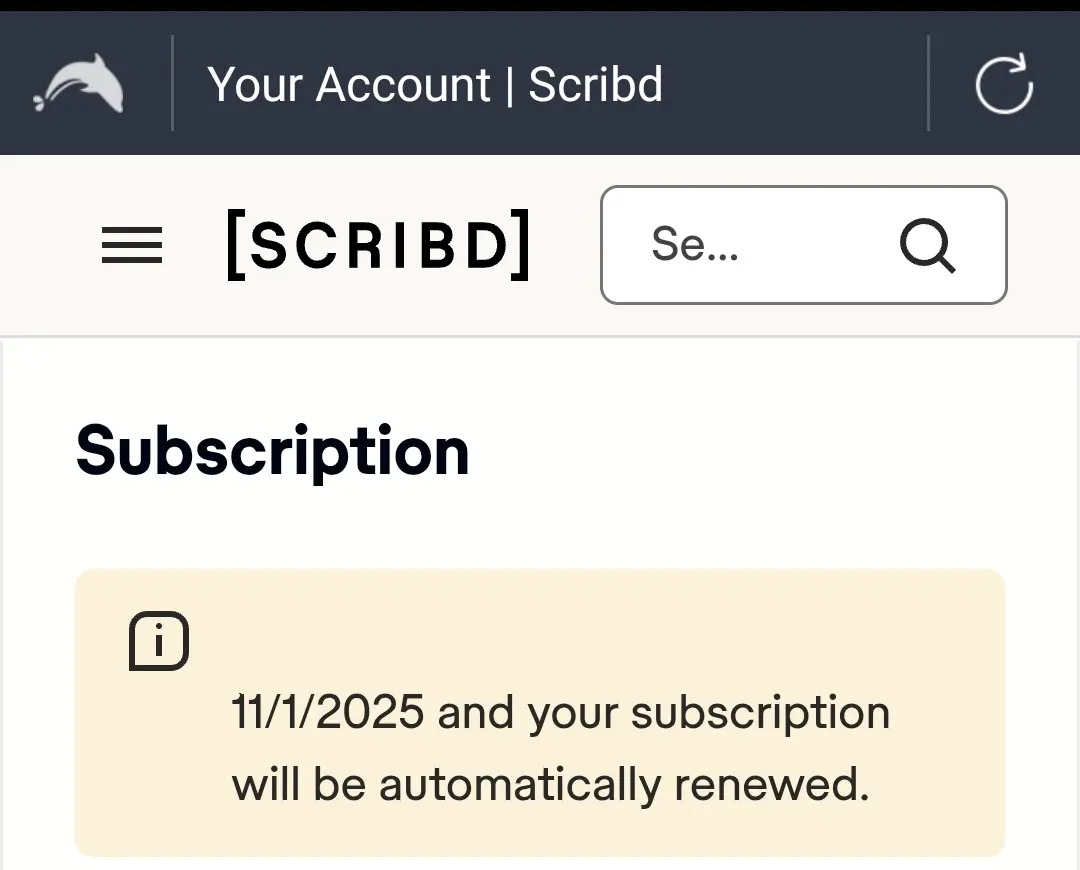Viewport: 1080px width, 870px height.
Task: Click the black status strip at the top
Action: pos(540,6)
